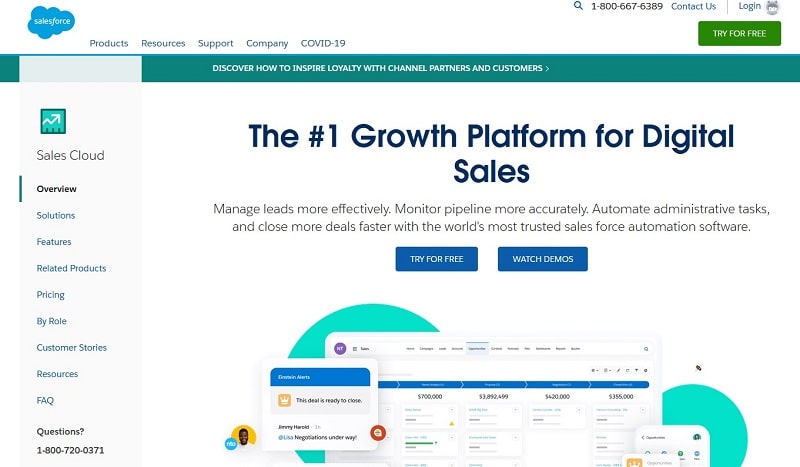Click the orange chat bubble icon
Image resolution: width=800 pixels, height=467 pixels.
[x=378, y=433]
